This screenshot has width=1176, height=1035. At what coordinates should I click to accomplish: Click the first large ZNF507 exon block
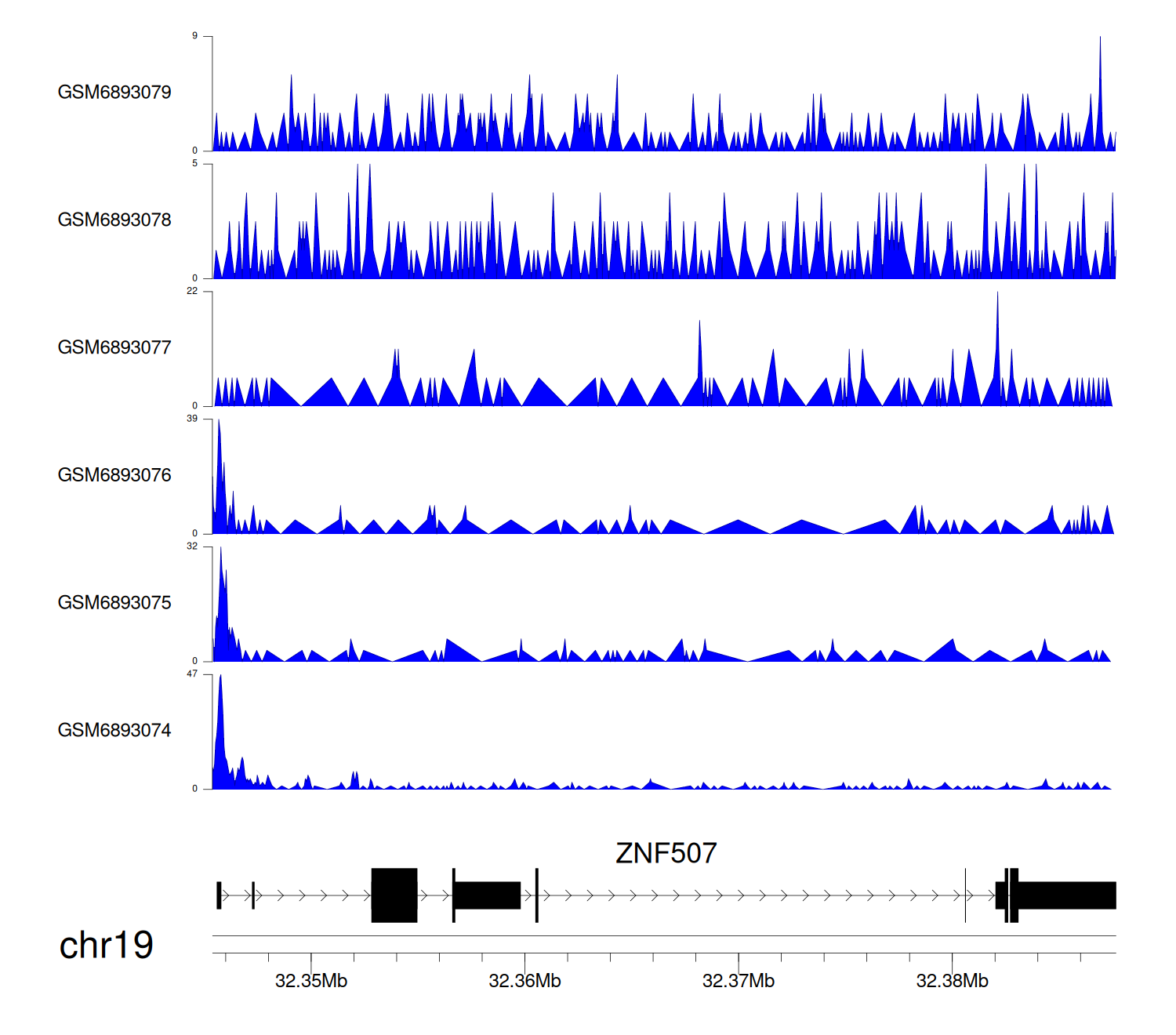[x=394, y=895]
